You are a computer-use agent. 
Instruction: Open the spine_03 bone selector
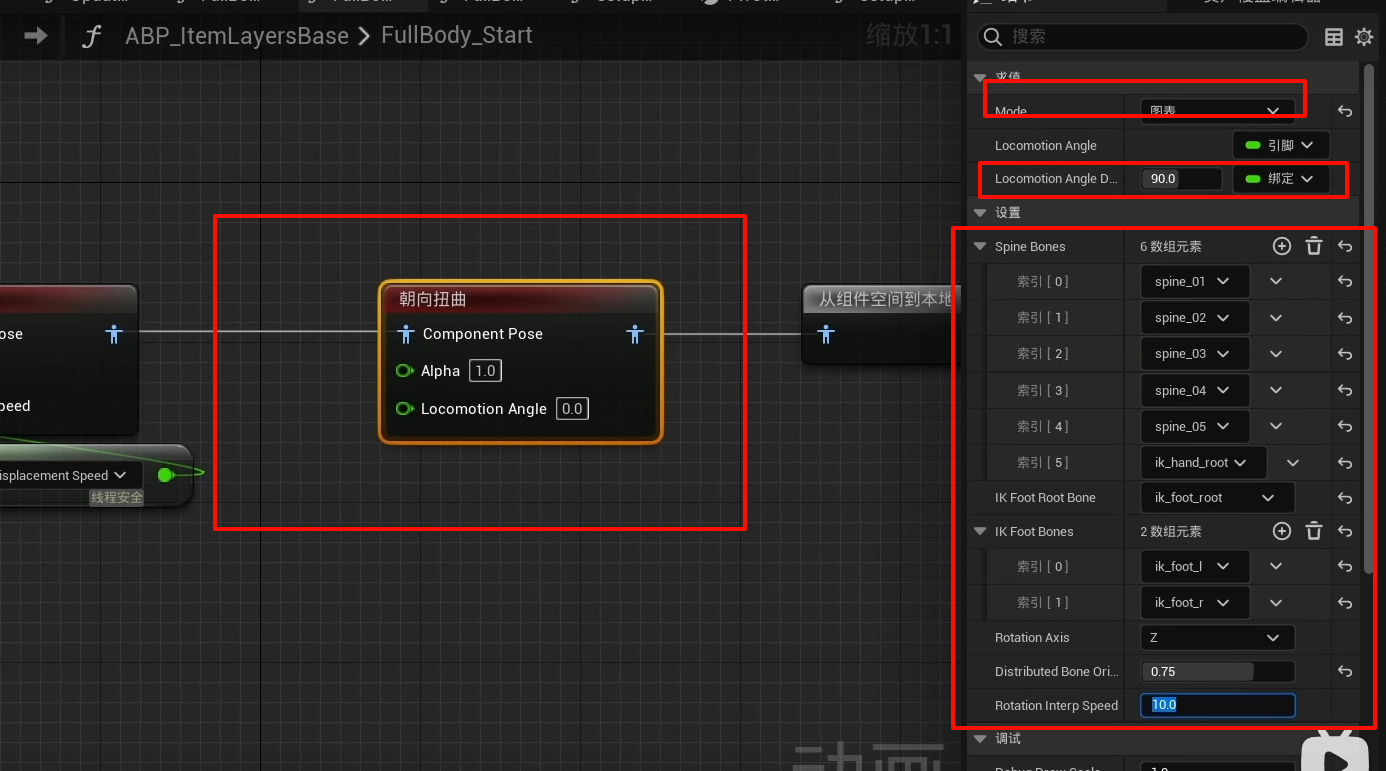pyautogui.click(x=1195, y=354)
